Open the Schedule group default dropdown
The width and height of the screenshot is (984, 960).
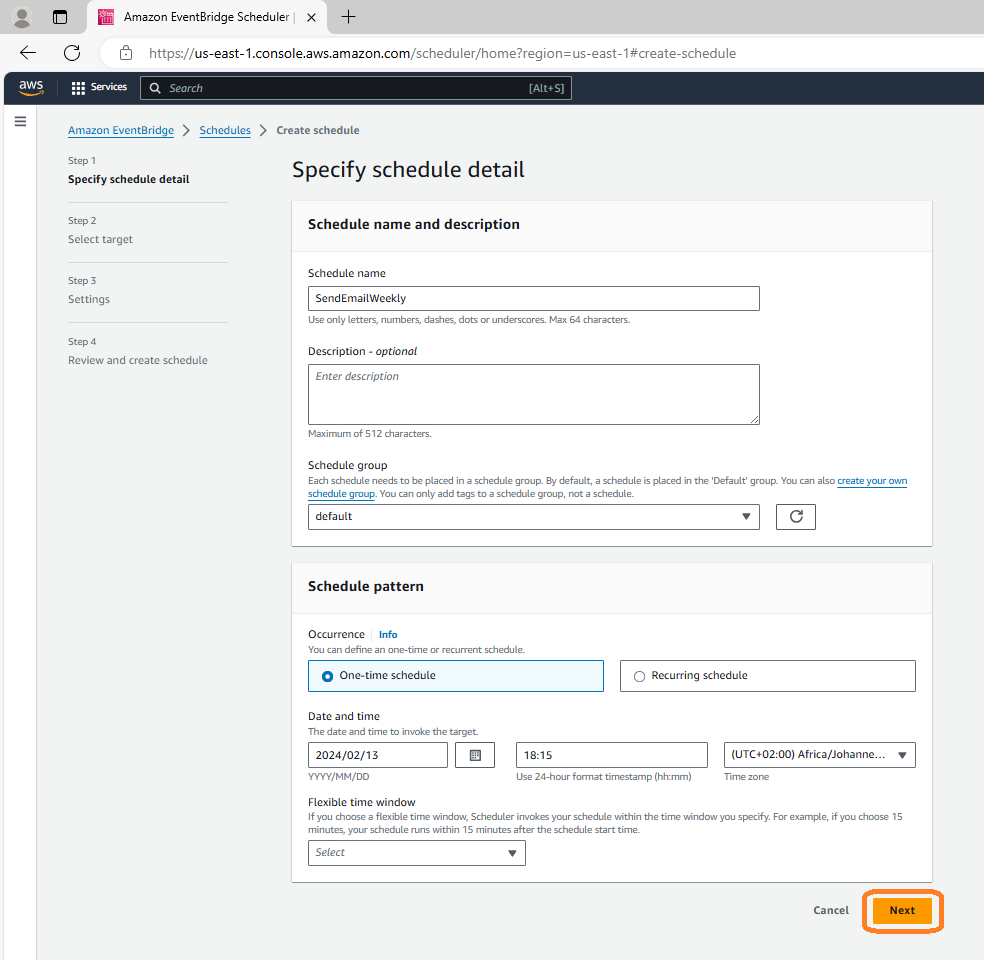tap(533, 517)
